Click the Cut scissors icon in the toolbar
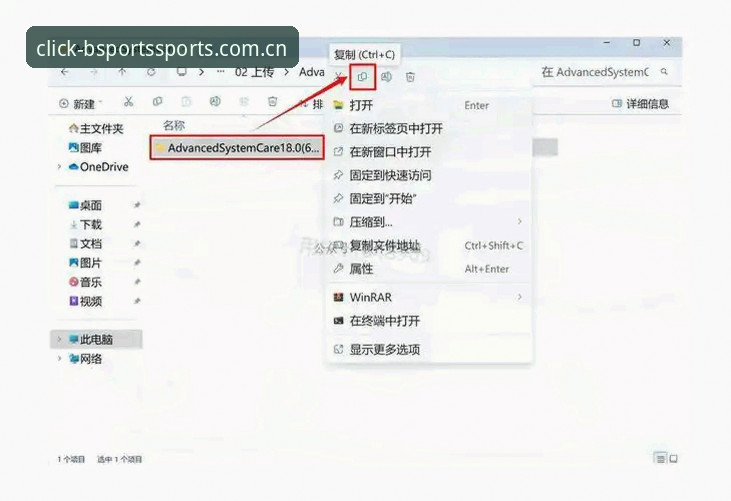 tap(129, 102)
